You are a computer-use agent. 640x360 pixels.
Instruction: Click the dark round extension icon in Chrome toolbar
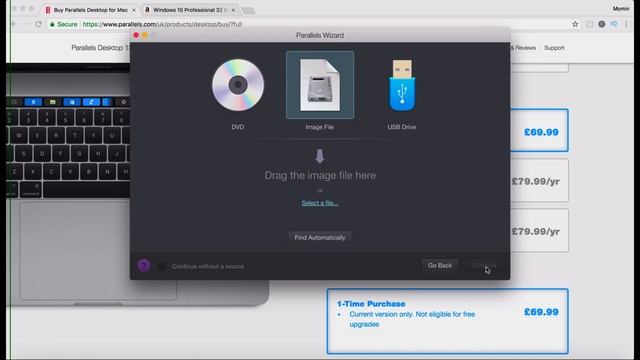602,24
